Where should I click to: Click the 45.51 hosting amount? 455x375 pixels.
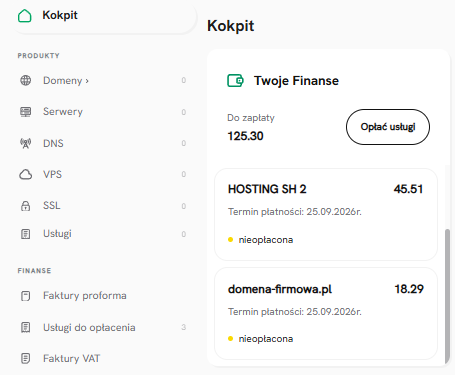pos(408,189)
